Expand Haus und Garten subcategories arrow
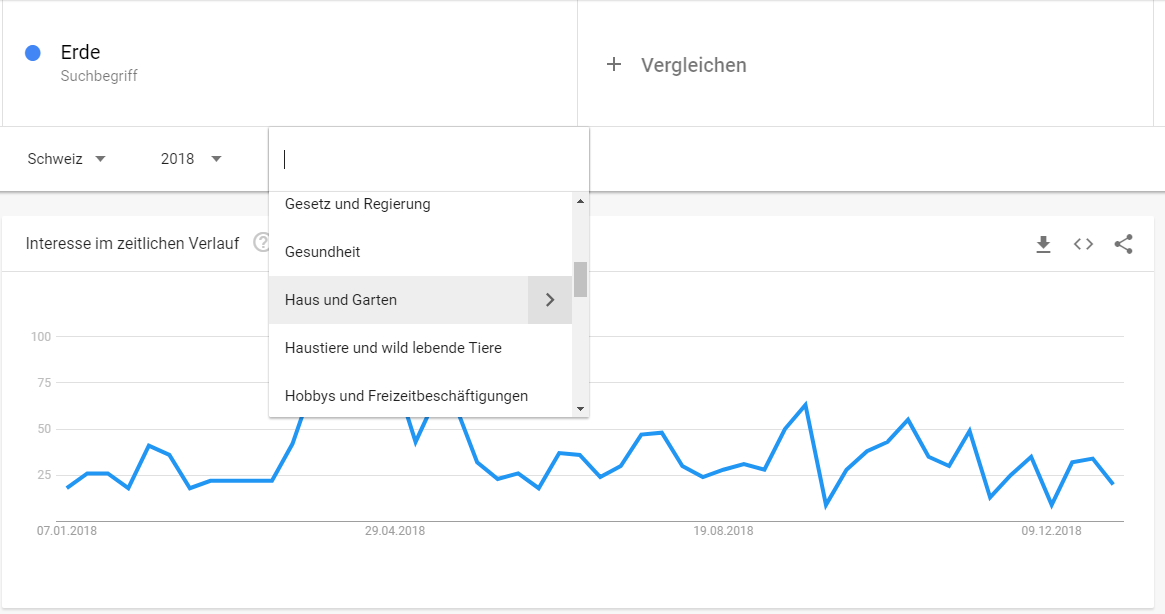This screenshot has height=614, width=1165. pyautogui.click(x=550, y=300)
